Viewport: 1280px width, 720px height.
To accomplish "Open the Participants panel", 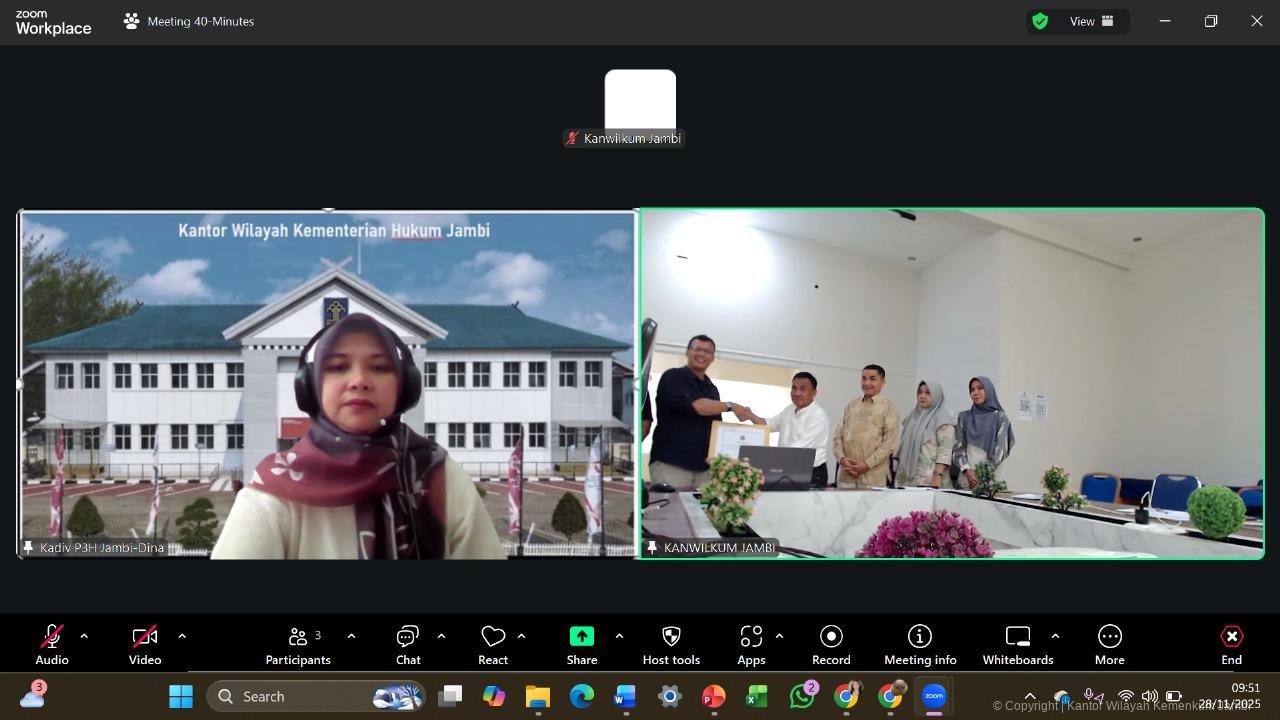I will coord(298,645).
